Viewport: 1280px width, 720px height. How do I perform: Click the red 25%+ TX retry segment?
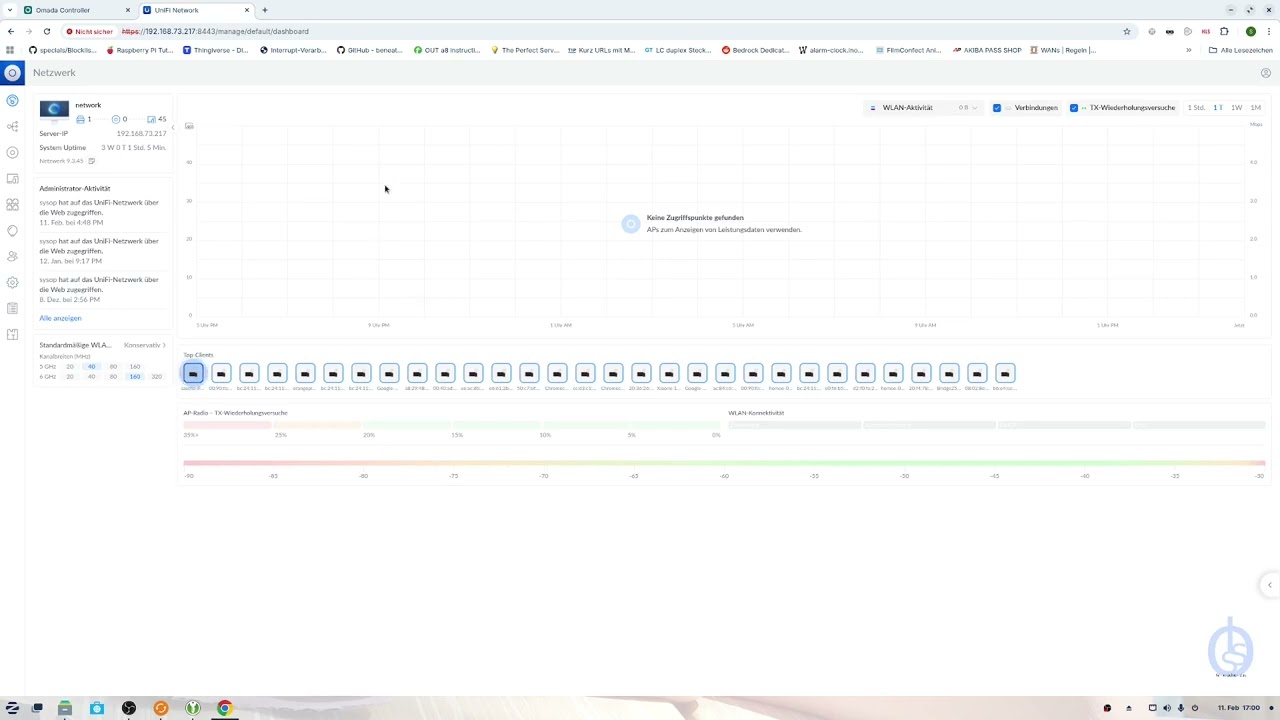click(x=227, y=426)
